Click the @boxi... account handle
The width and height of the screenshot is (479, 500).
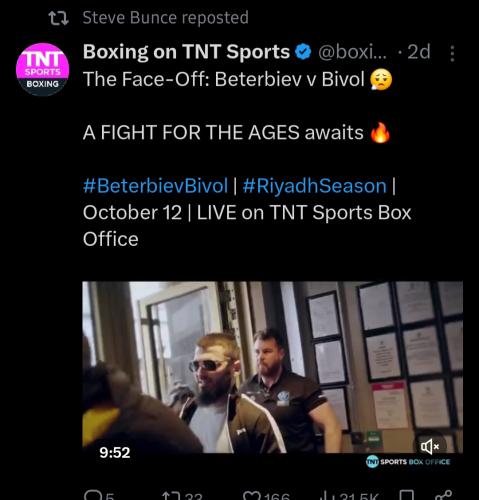pyautogui.click(x=353, y=52)
